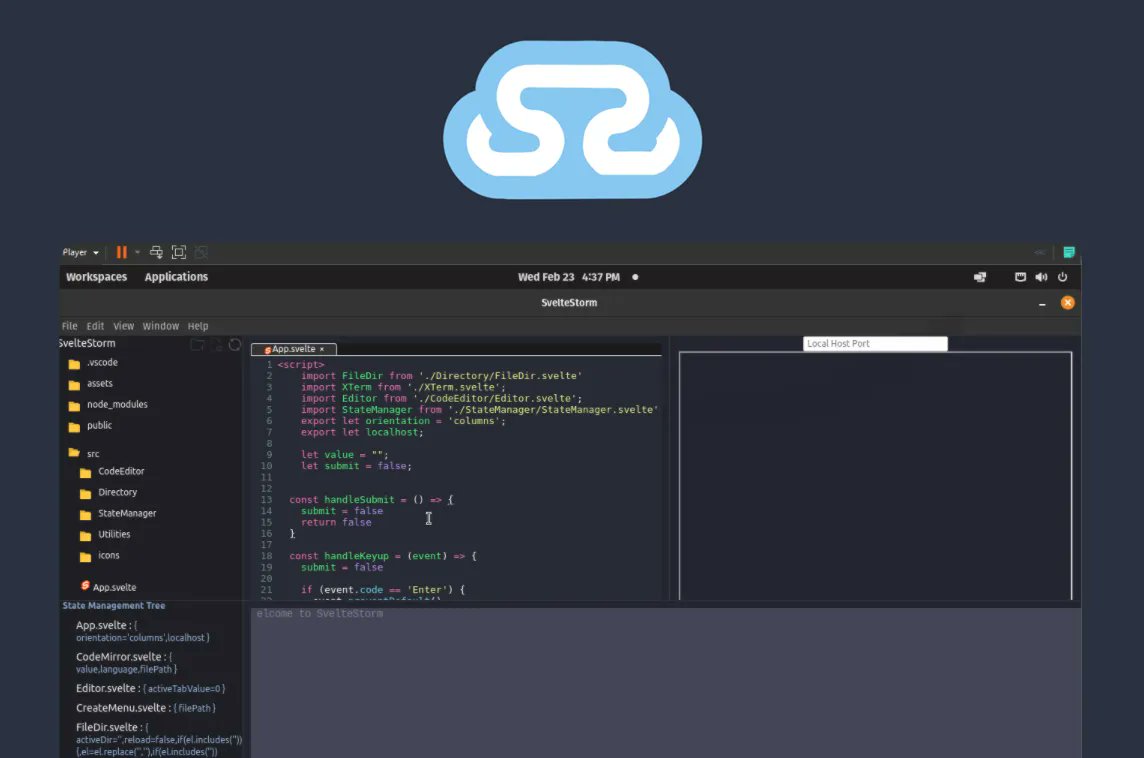Close the App.svelte editor tab

click(x=322, y=349)
